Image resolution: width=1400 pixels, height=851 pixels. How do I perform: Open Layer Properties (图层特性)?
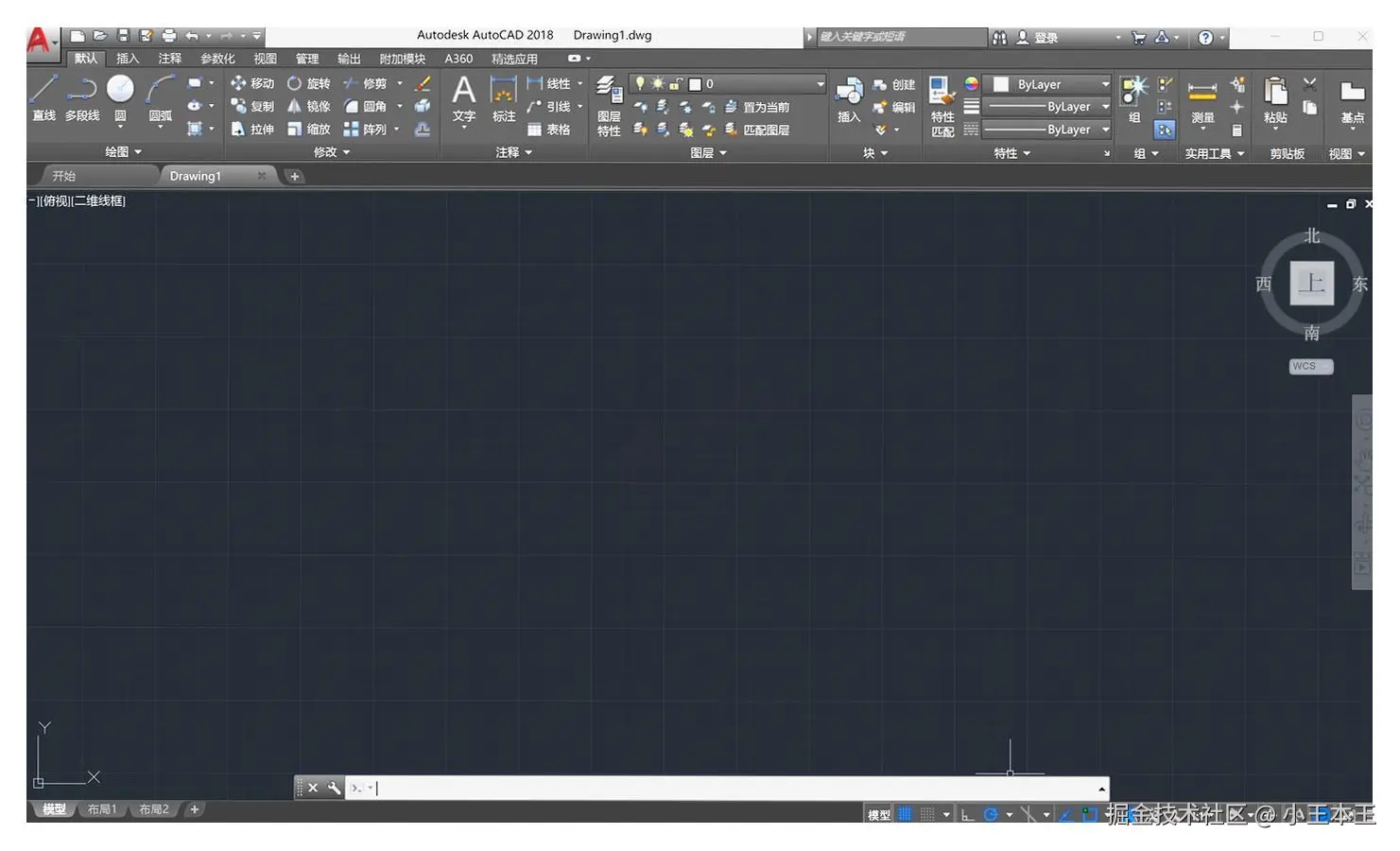[x=609, y=106]
